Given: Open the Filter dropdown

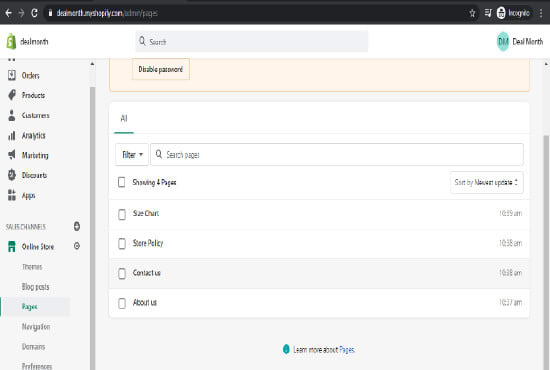Looking at the screenshot, I should click(132, 154).
